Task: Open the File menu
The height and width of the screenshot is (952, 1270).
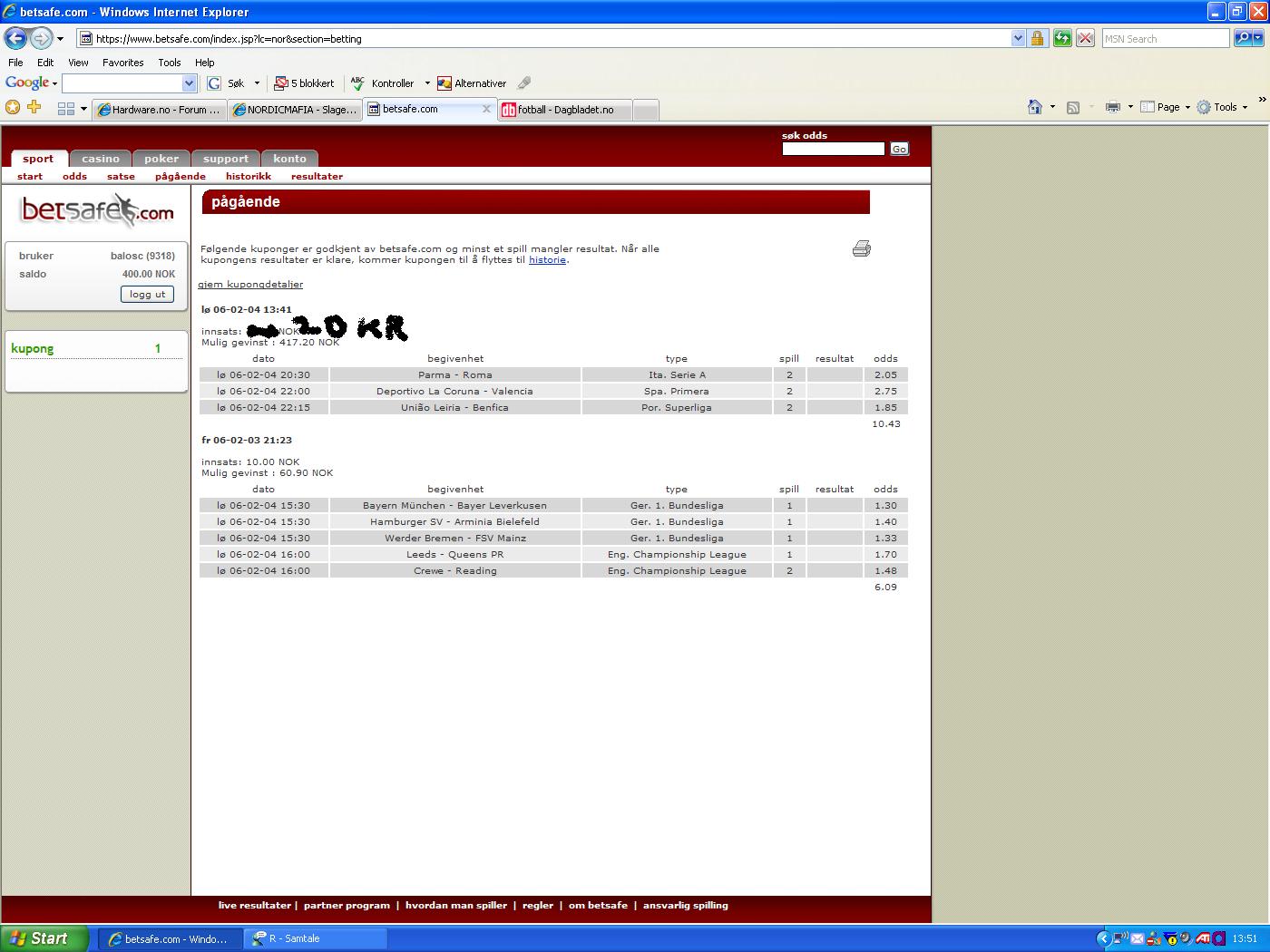Action: [15, 63]
